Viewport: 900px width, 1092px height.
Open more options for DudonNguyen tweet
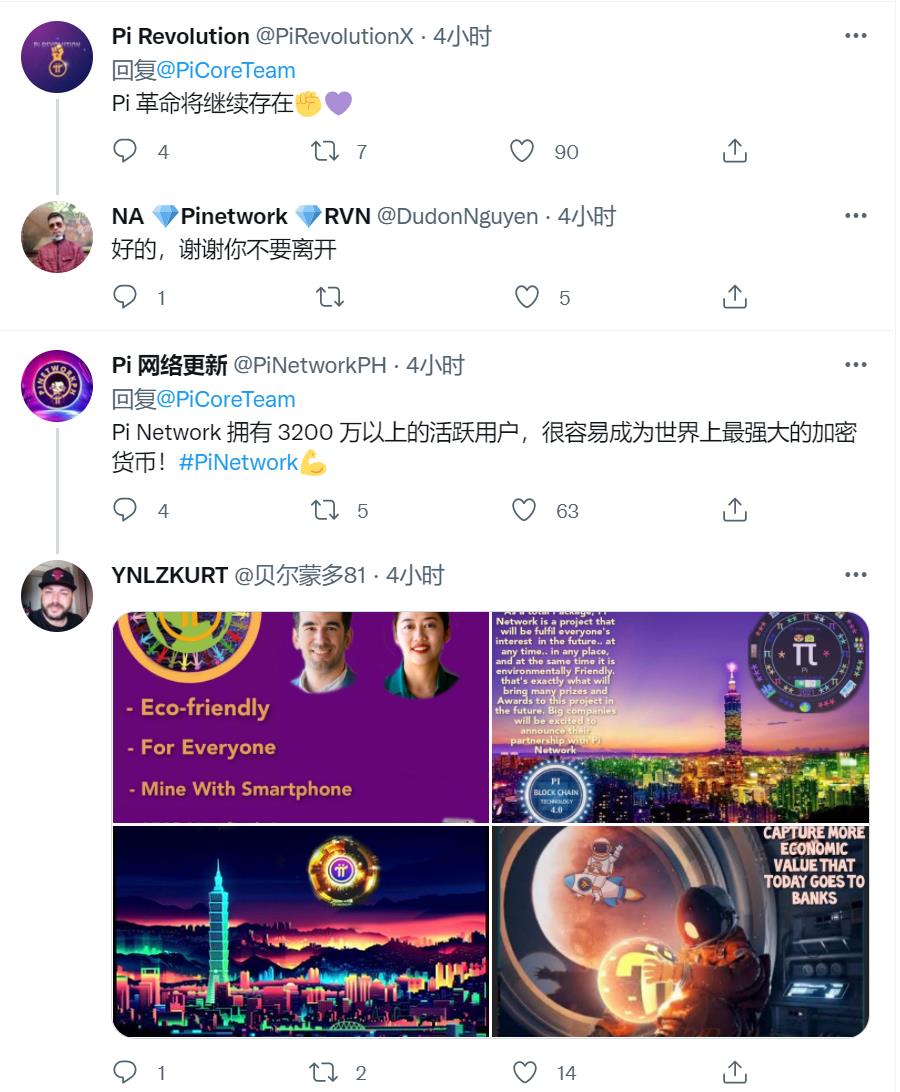pos(855,215)
